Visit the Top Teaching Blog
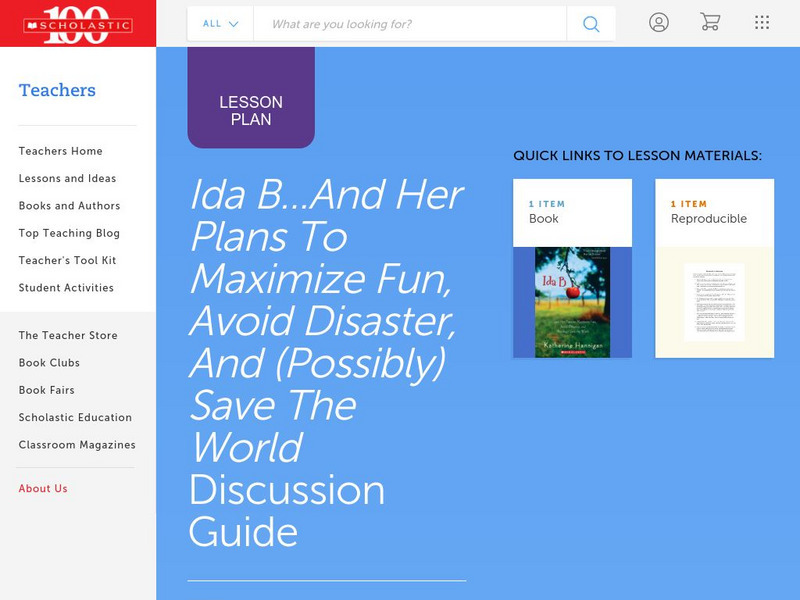The width and height of the screenshot is (800, 600). pyautogui.click(x=62, y=233)
